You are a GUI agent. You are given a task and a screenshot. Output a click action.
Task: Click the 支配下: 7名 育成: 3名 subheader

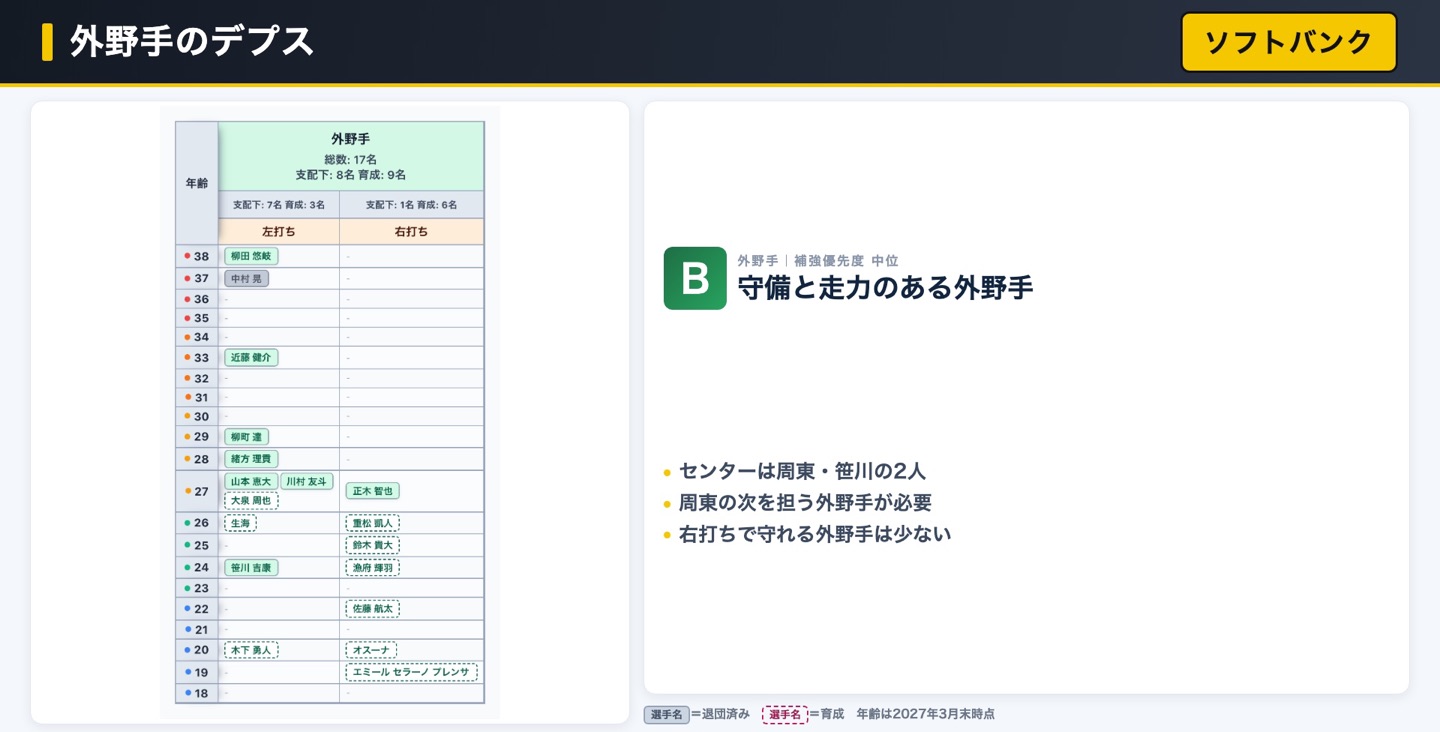pyautogui.click(x=279, y=205)
